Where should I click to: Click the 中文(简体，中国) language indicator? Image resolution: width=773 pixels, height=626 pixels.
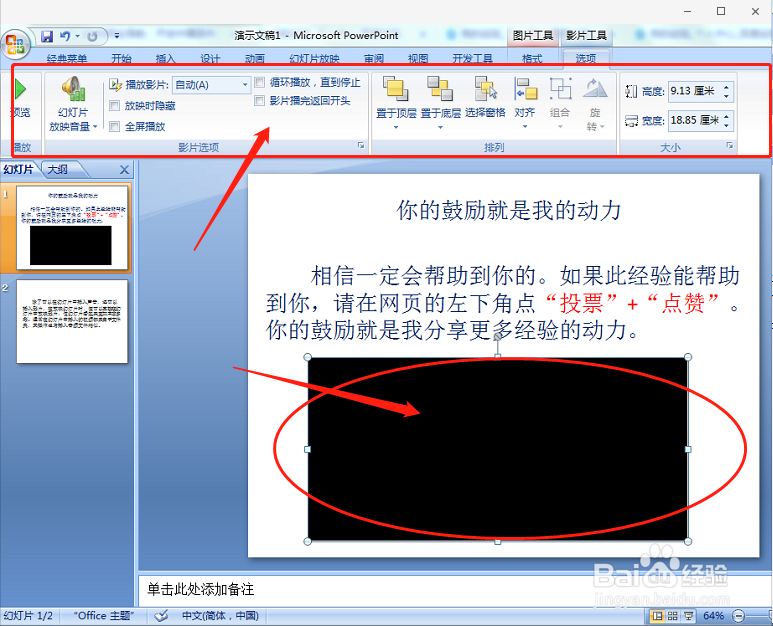(x=220, y=616)
